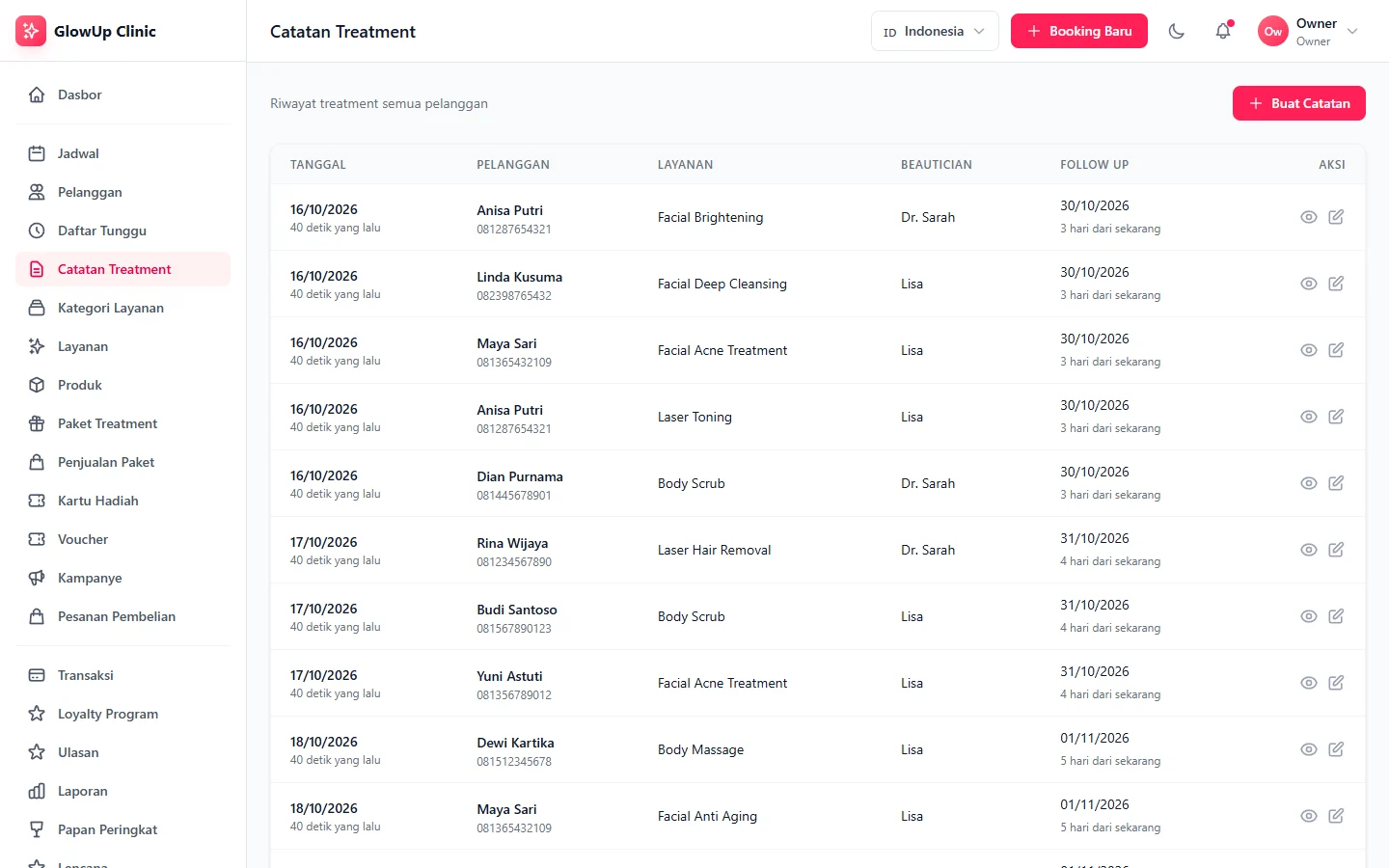This screenshot has height=868, width=1389.
Task: Click the Penjualan Paket bag icon
Action: [x=37, y=462]
